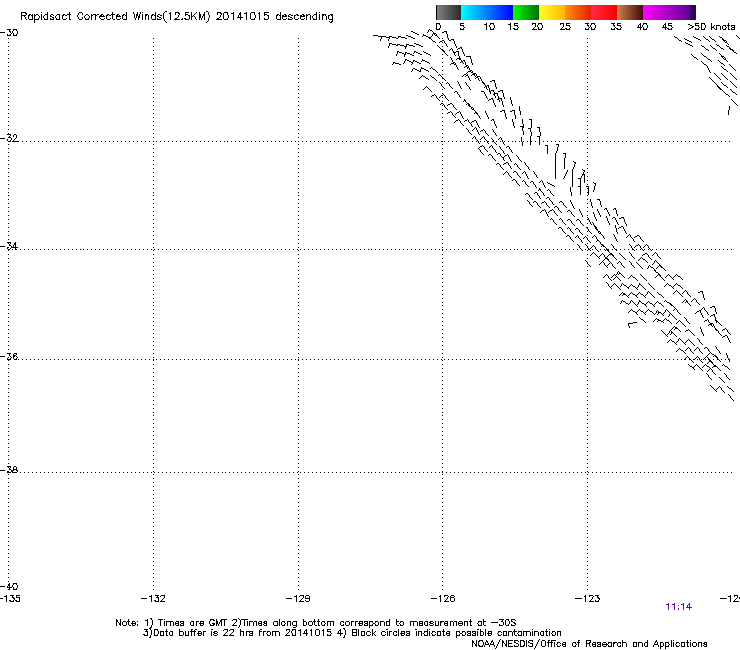Click the dark purple >50 knots swatch
Screen dimensions: 740x650
click(x=692, y=12)
